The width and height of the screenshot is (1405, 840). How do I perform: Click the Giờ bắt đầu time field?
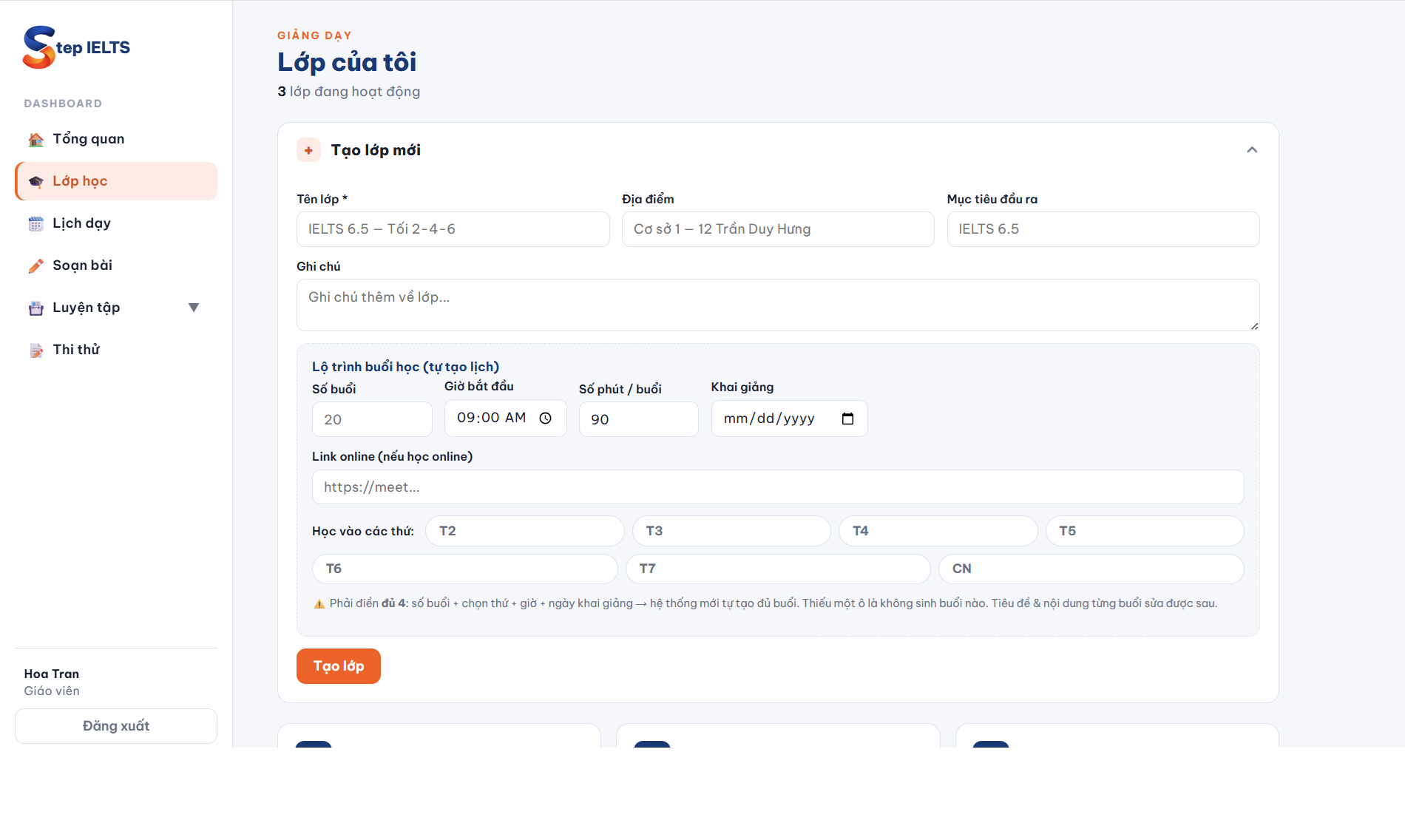coord(506,419)
